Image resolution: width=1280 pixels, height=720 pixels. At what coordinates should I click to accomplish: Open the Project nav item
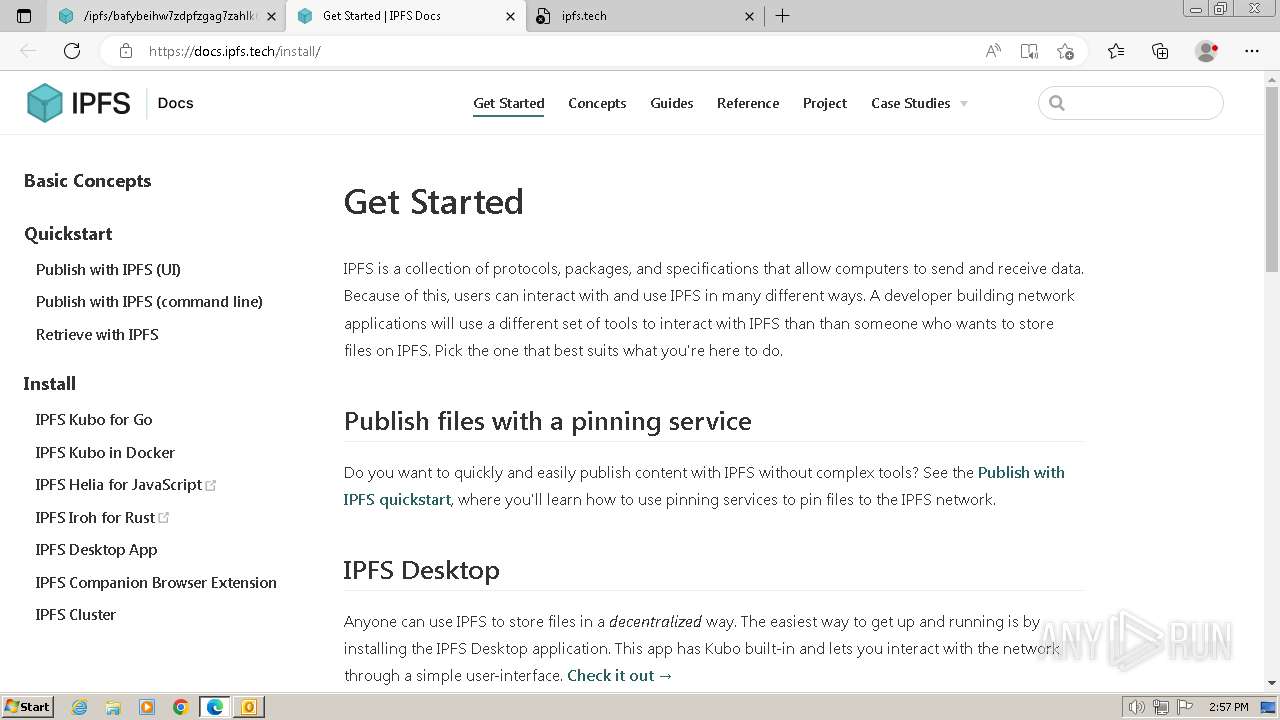coord(825,103)
